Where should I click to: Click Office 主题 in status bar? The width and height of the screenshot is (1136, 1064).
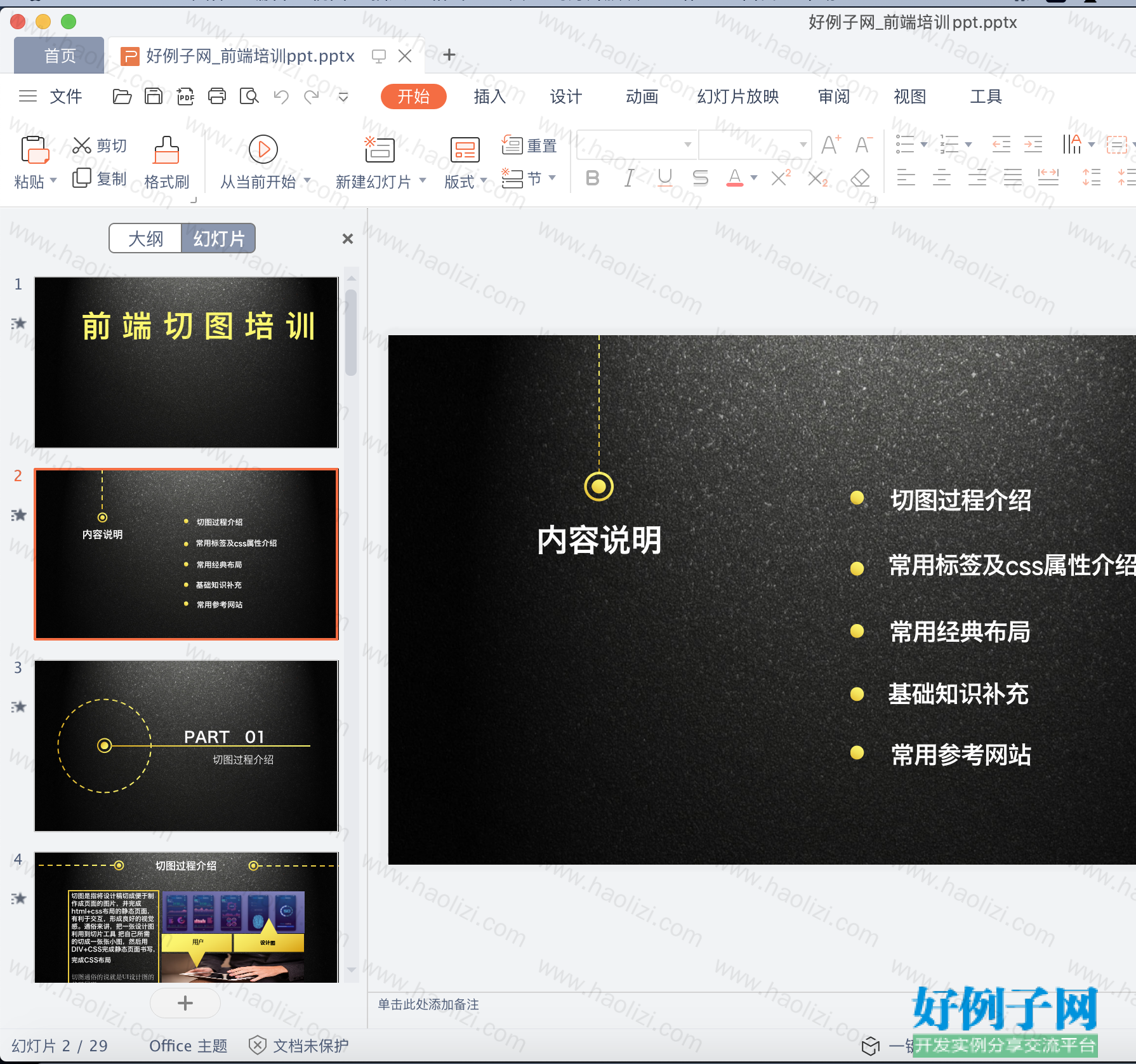188,1046
